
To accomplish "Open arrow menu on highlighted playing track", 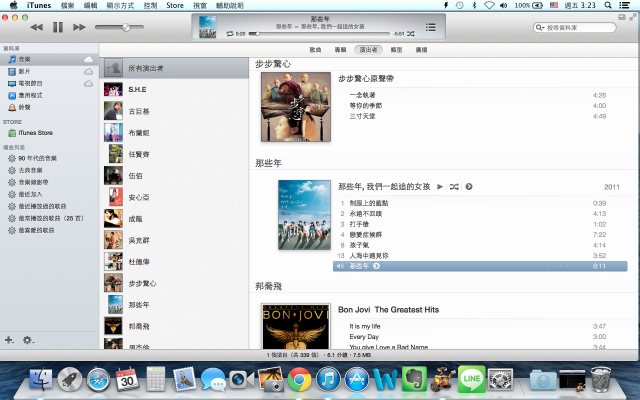I will 376,266.
